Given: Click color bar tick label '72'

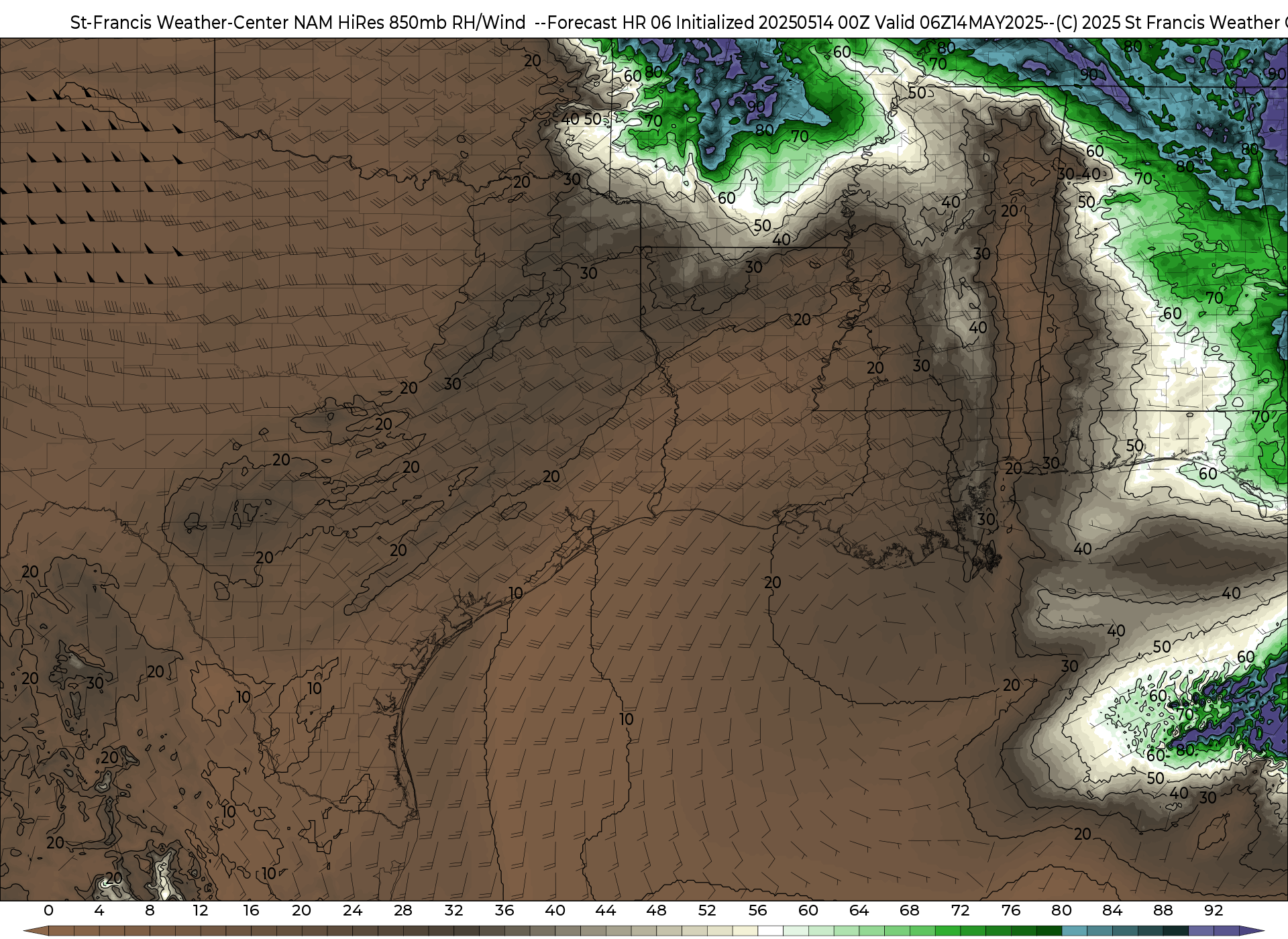Looking at the screenshot, I should [x=960, y=910].
